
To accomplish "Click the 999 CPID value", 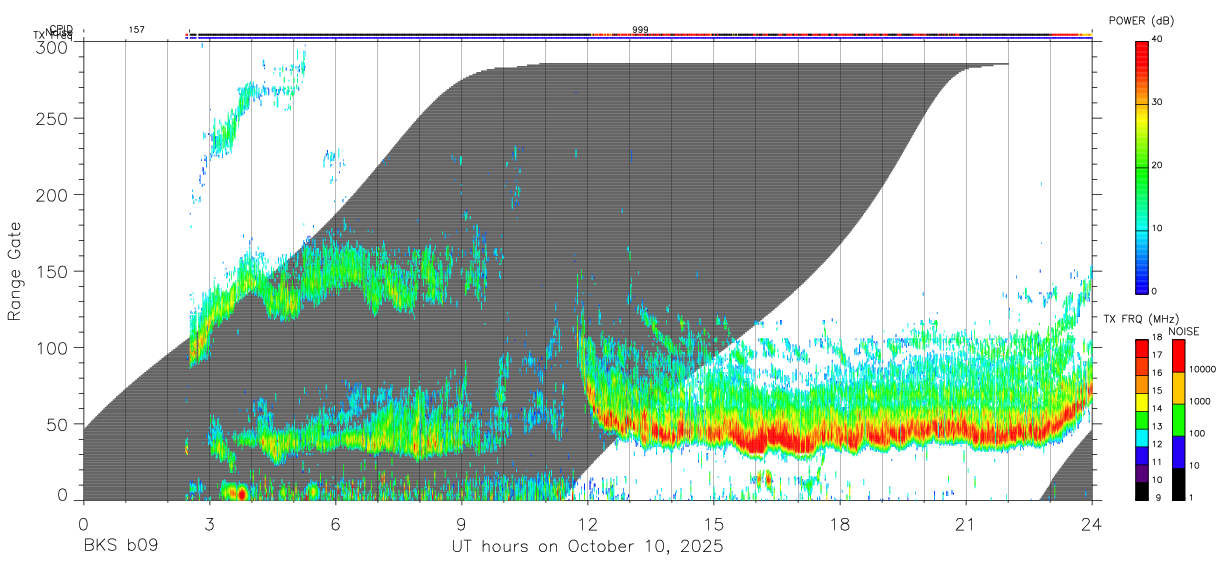I will point(640,30).
